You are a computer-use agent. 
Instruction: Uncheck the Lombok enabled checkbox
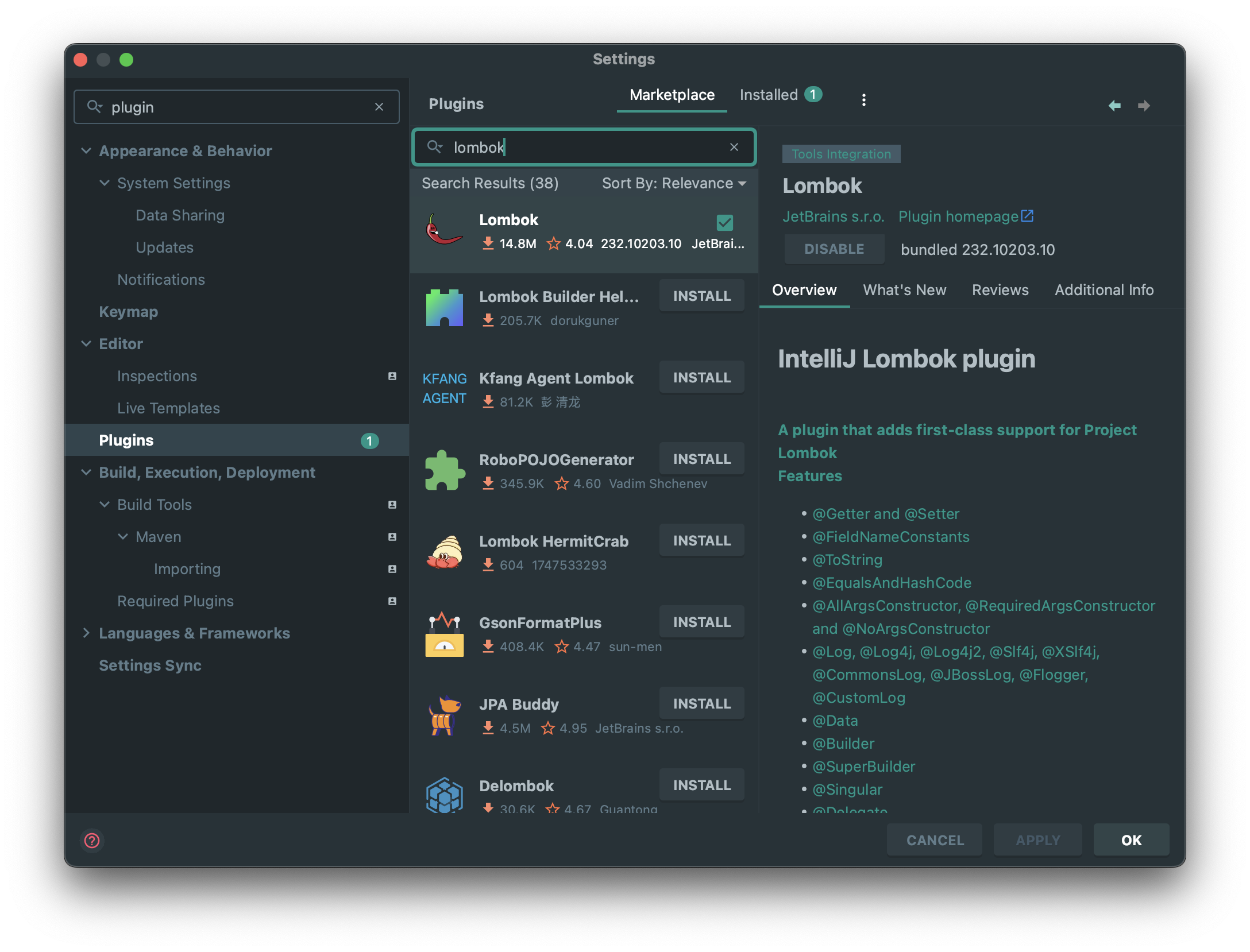pyautogui.click(x=725, y=222)
